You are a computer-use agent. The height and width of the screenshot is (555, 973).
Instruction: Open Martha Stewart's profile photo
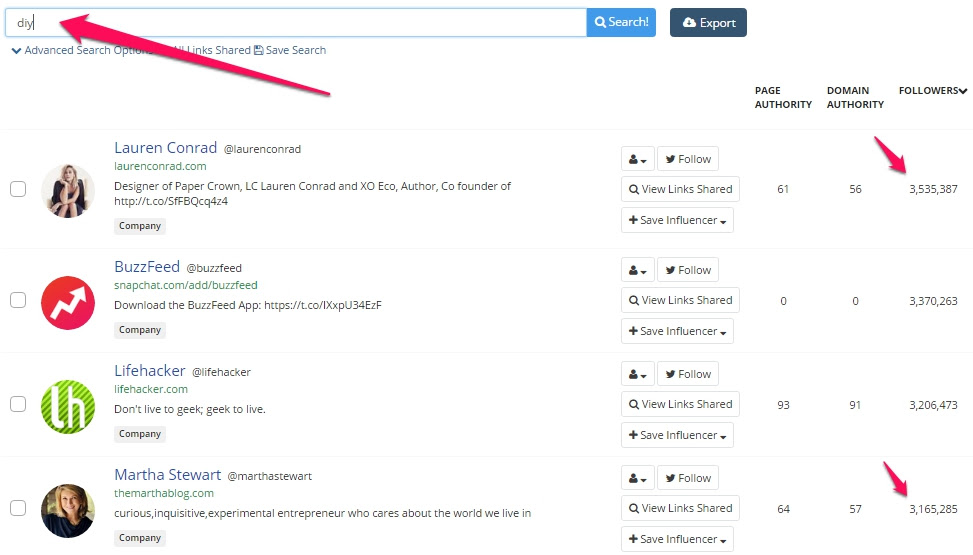click(68, 510)
